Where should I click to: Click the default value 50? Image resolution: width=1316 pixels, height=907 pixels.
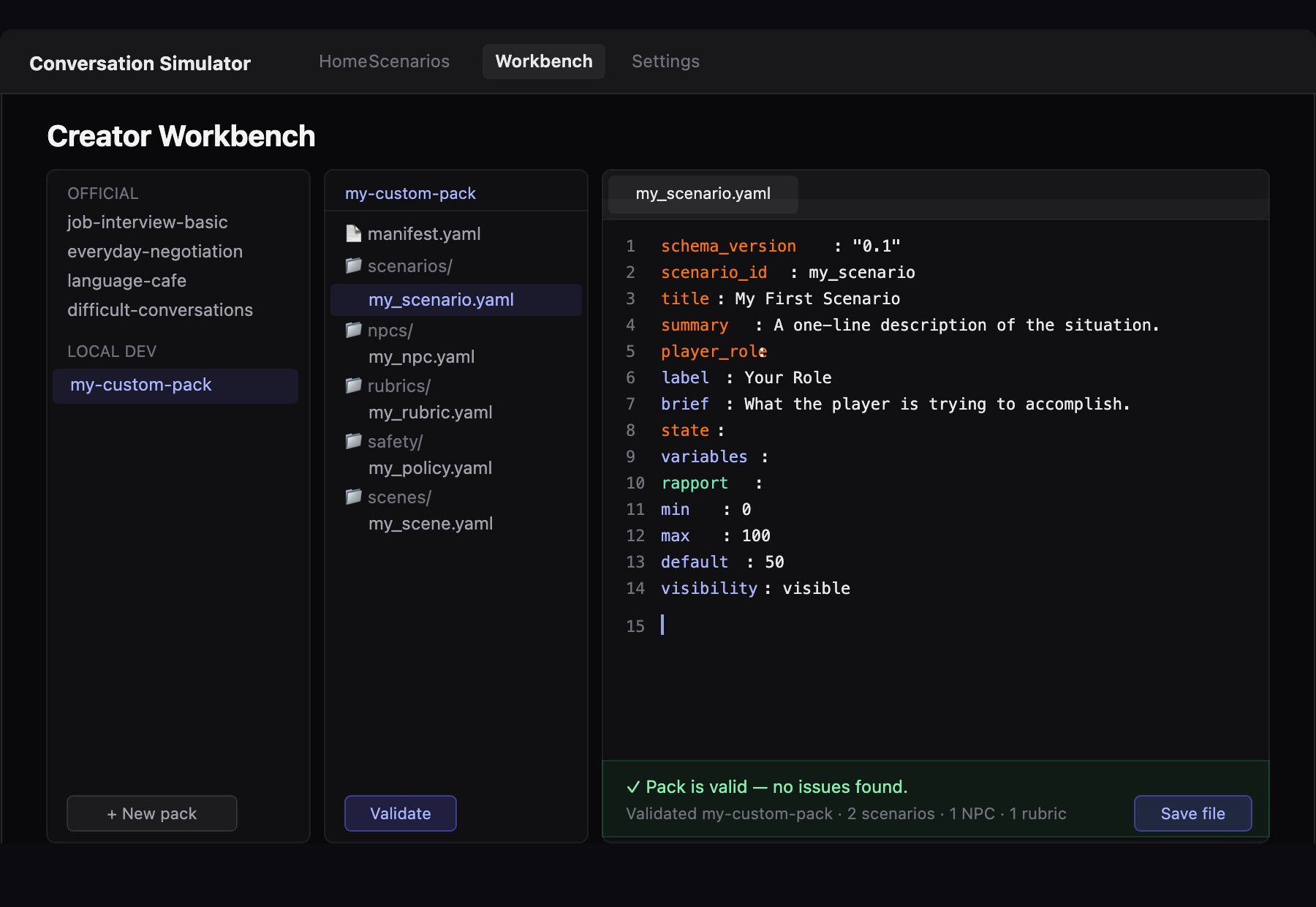click(x=774, y=562)
